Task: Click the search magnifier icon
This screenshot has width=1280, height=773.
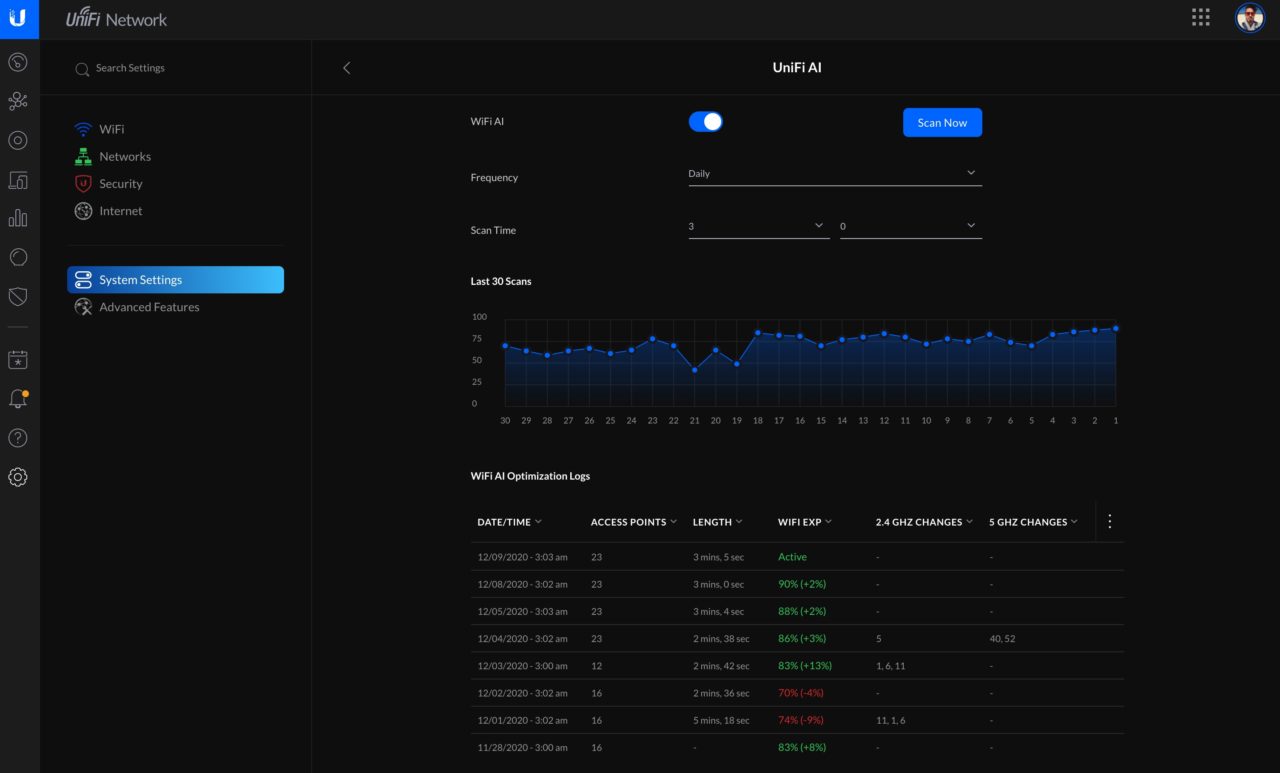Action: pos(83,69)
